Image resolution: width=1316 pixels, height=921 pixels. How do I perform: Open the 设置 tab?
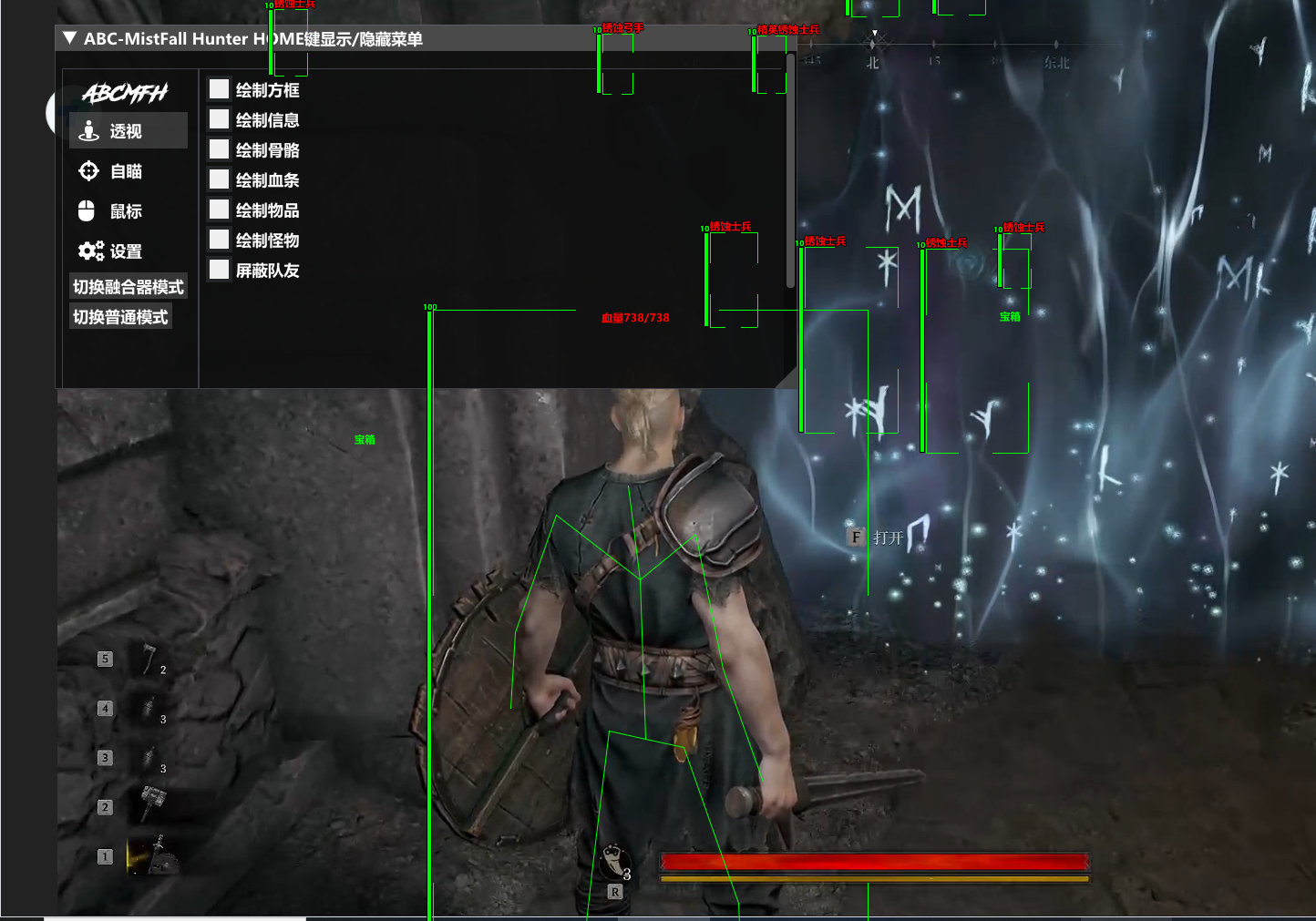tap(129, 251)
